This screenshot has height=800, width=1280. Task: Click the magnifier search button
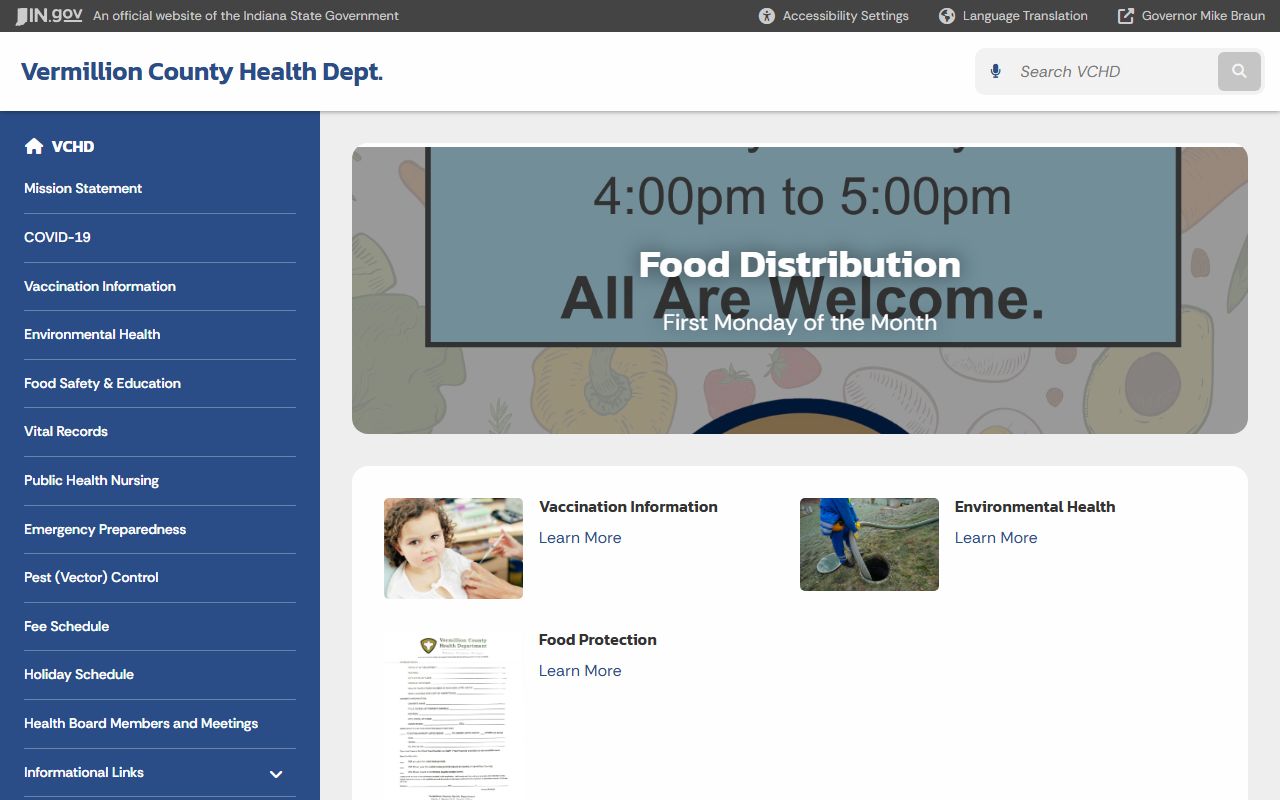tap(1239, 71)
